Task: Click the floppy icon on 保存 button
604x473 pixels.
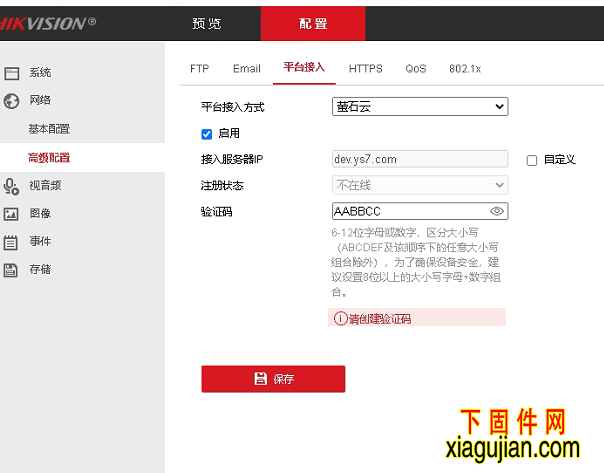Action: 261,379
